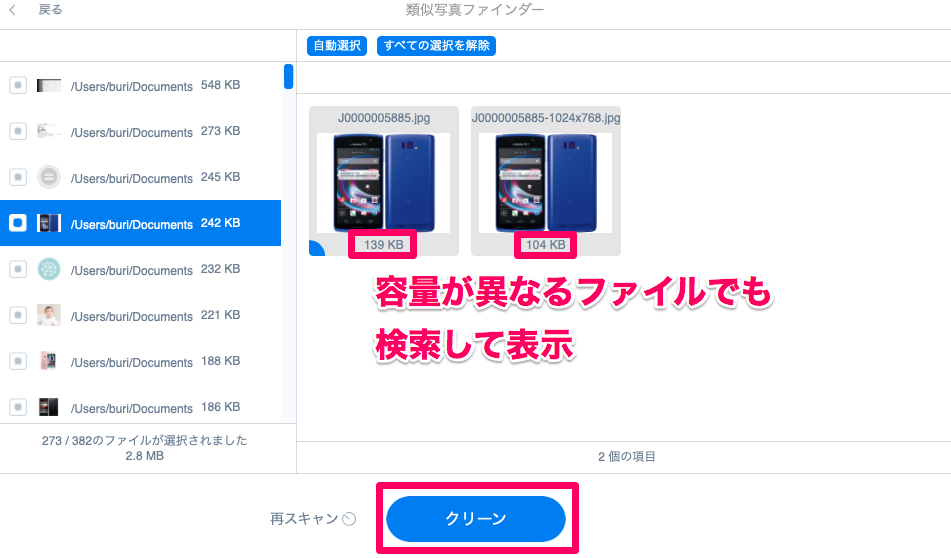The image size is (951, 558).
Task: Click the 自動選択 auto-select button
Action: tap(337, 45)
